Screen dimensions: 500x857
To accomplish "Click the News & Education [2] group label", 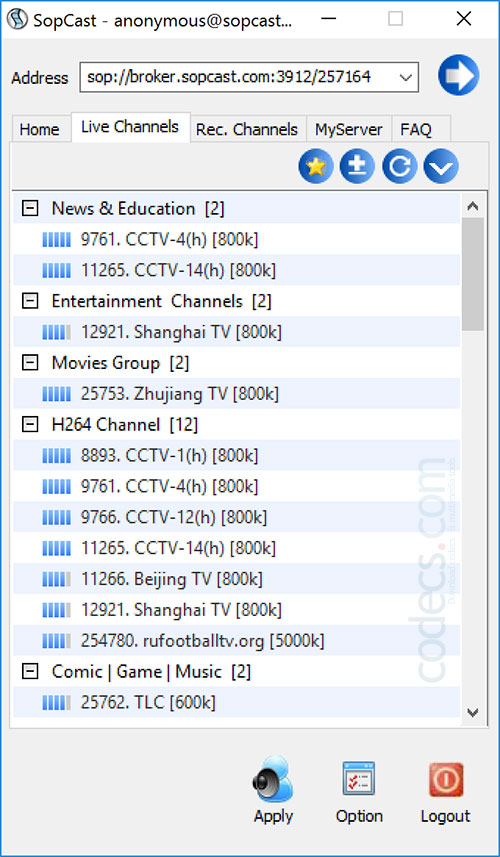I will tap(138, 208).
